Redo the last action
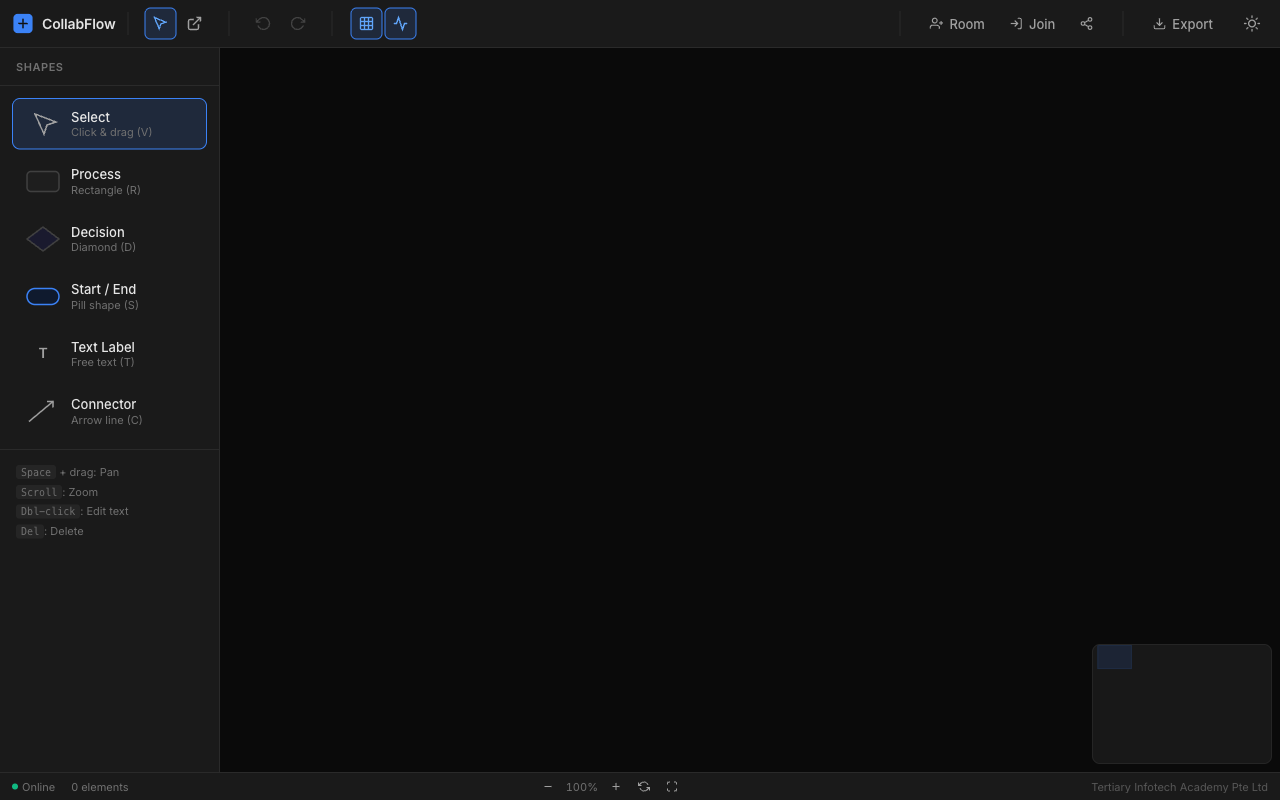 click(298, 24)
